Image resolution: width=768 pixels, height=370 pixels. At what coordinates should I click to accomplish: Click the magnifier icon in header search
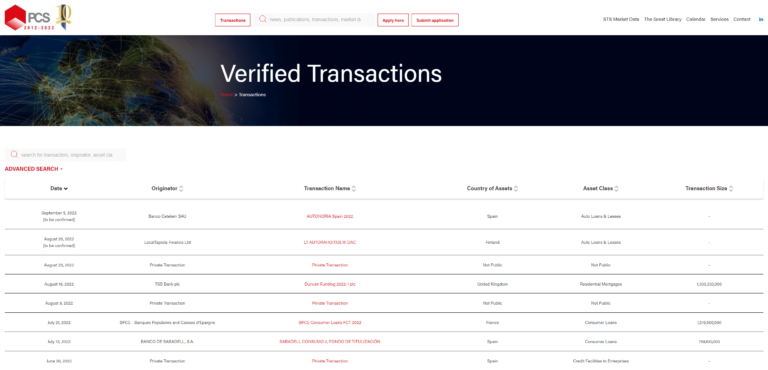point(262,20)
